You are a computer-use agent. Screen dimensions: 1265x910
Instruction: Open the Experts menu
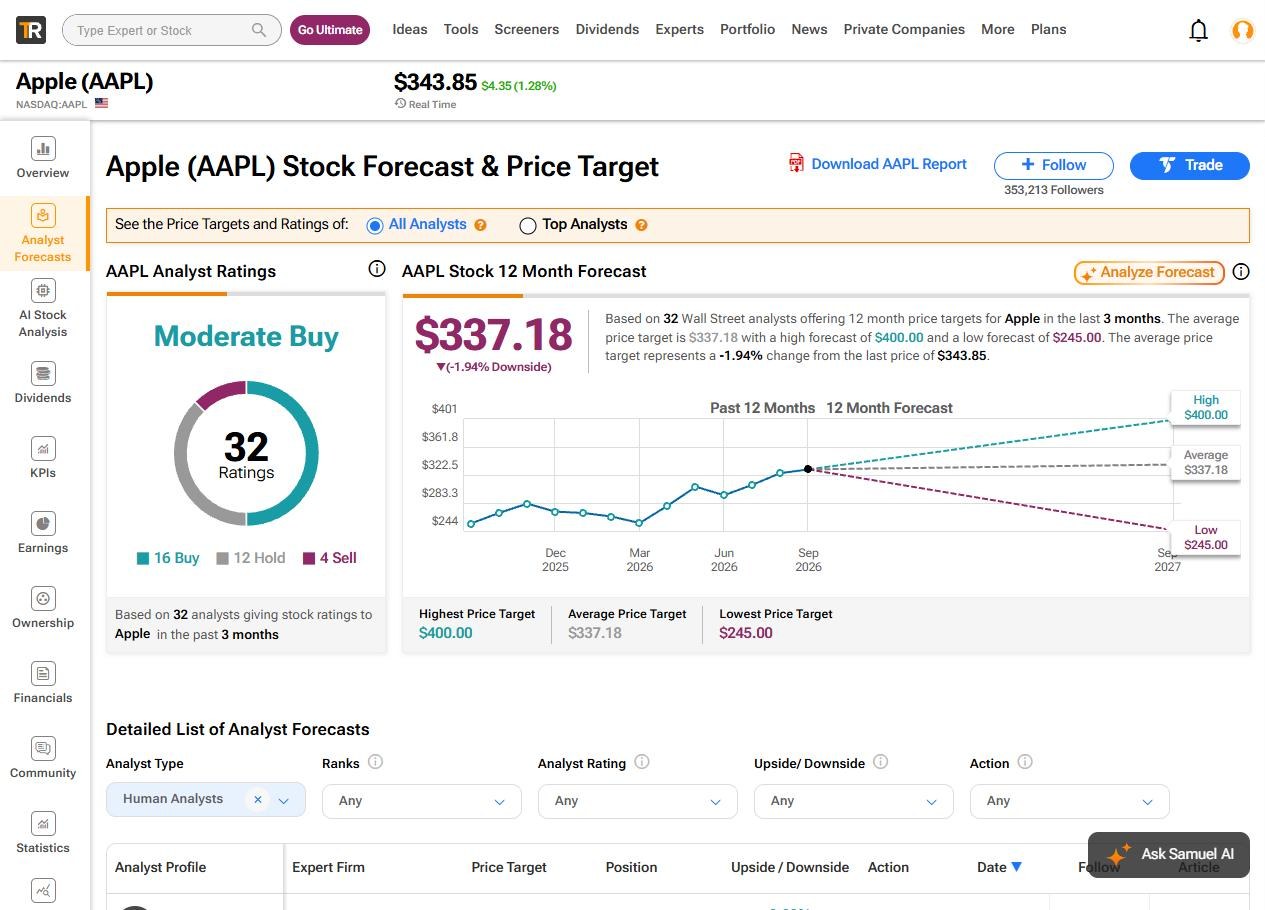point(680,29)
